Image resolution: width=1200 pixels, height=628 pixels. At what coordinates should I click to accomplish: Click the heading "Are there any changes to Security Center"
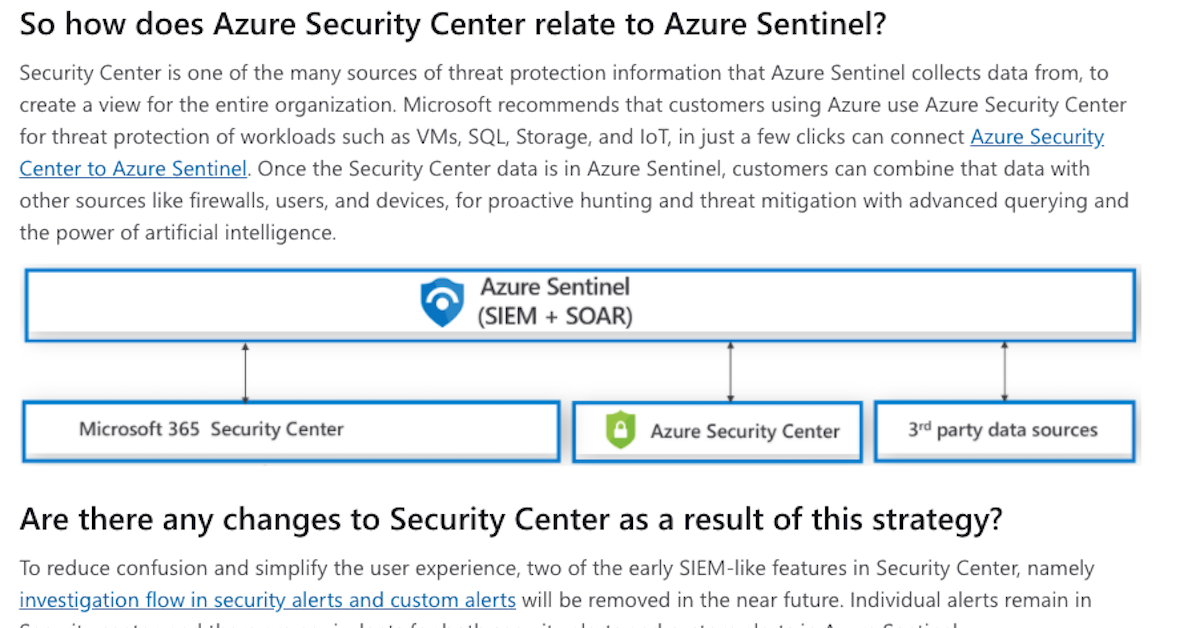click(x=510, y=520)
